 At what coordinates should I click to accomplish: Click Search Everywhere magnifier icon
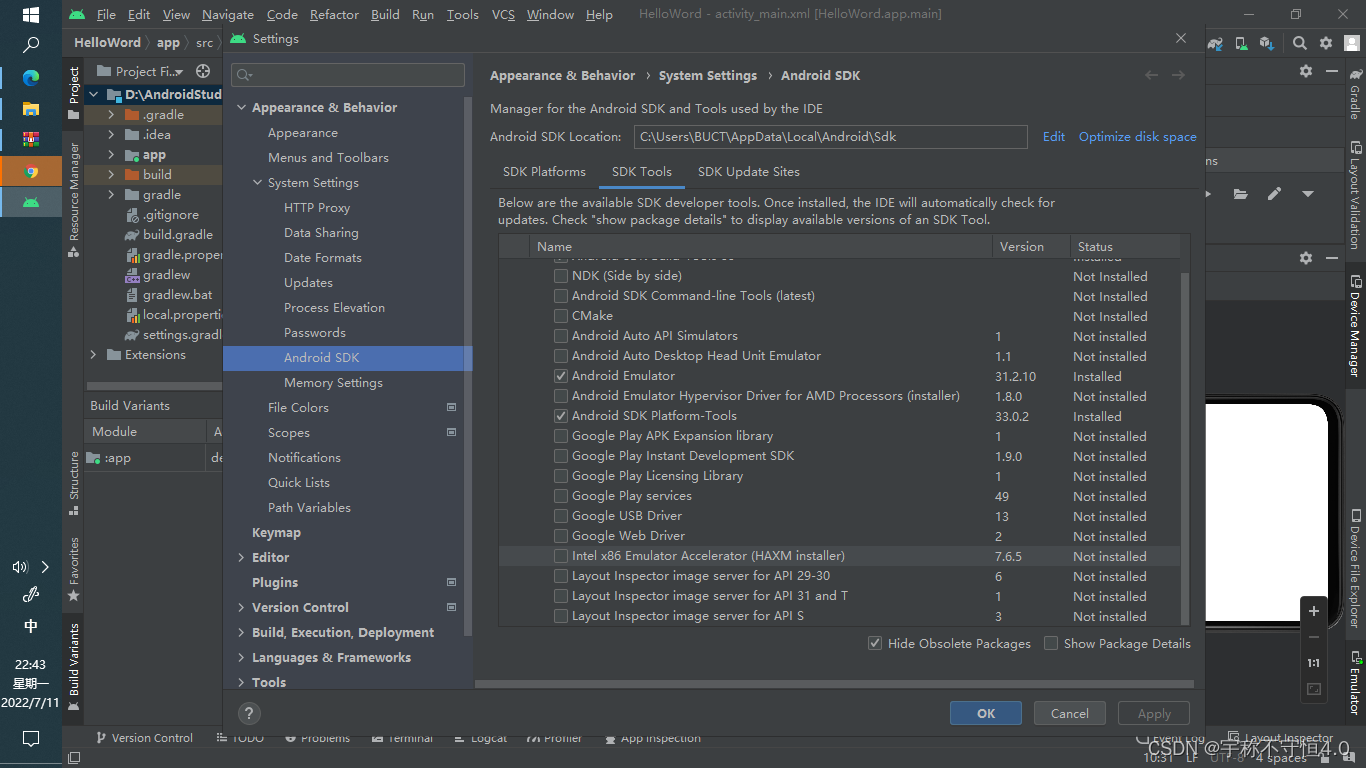pyautogui.click(x=1299, y=43)
